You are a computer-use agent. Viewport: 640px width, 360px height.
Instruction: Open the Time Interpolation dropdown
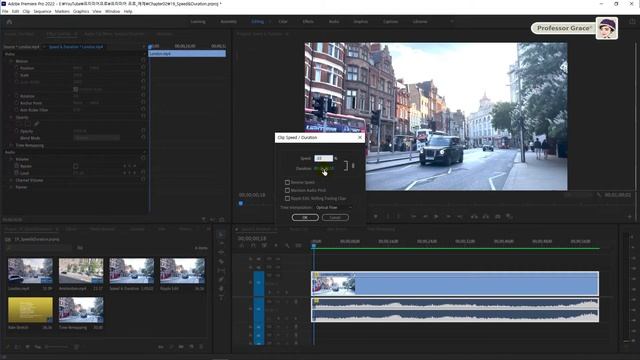(333, 207)
